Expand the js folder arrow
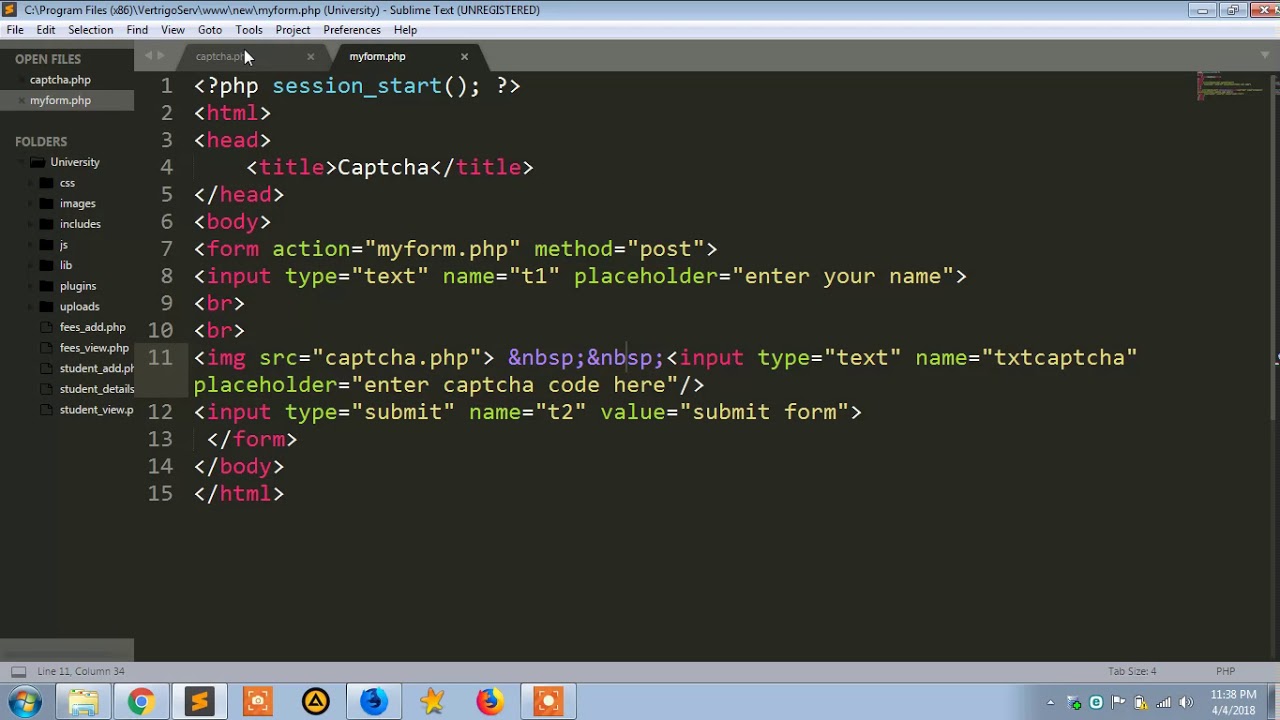Image resolution: width=1280 pixels, height=720 pixels. (x=33, y=245)
